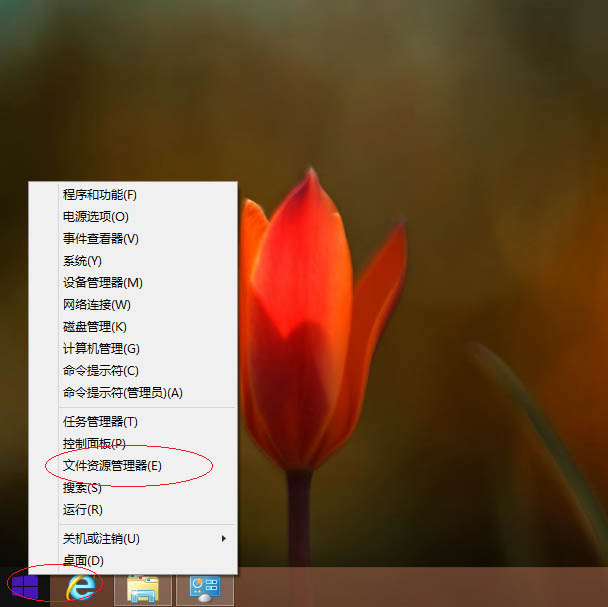Launch Internet Explorer from the taskbar
608x607 pixels.
(x=80, y=587)
